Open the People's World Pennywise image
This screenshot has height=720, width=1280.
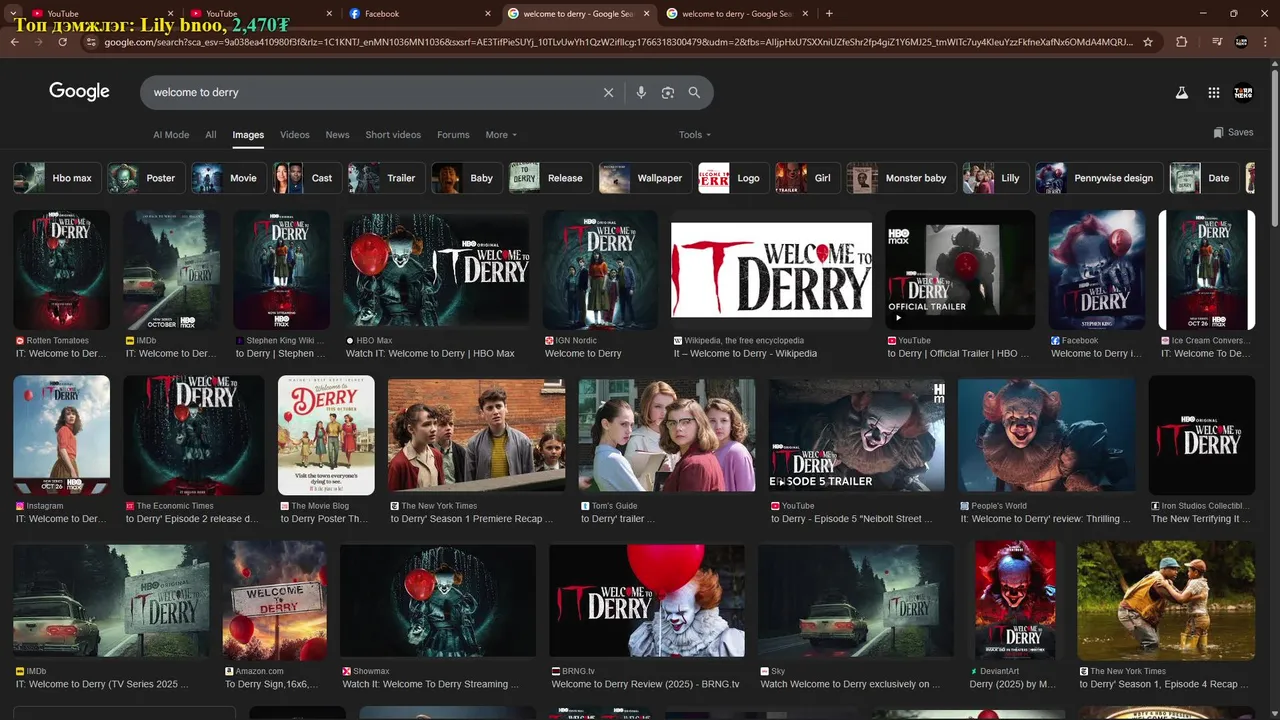coord(1046,435)
